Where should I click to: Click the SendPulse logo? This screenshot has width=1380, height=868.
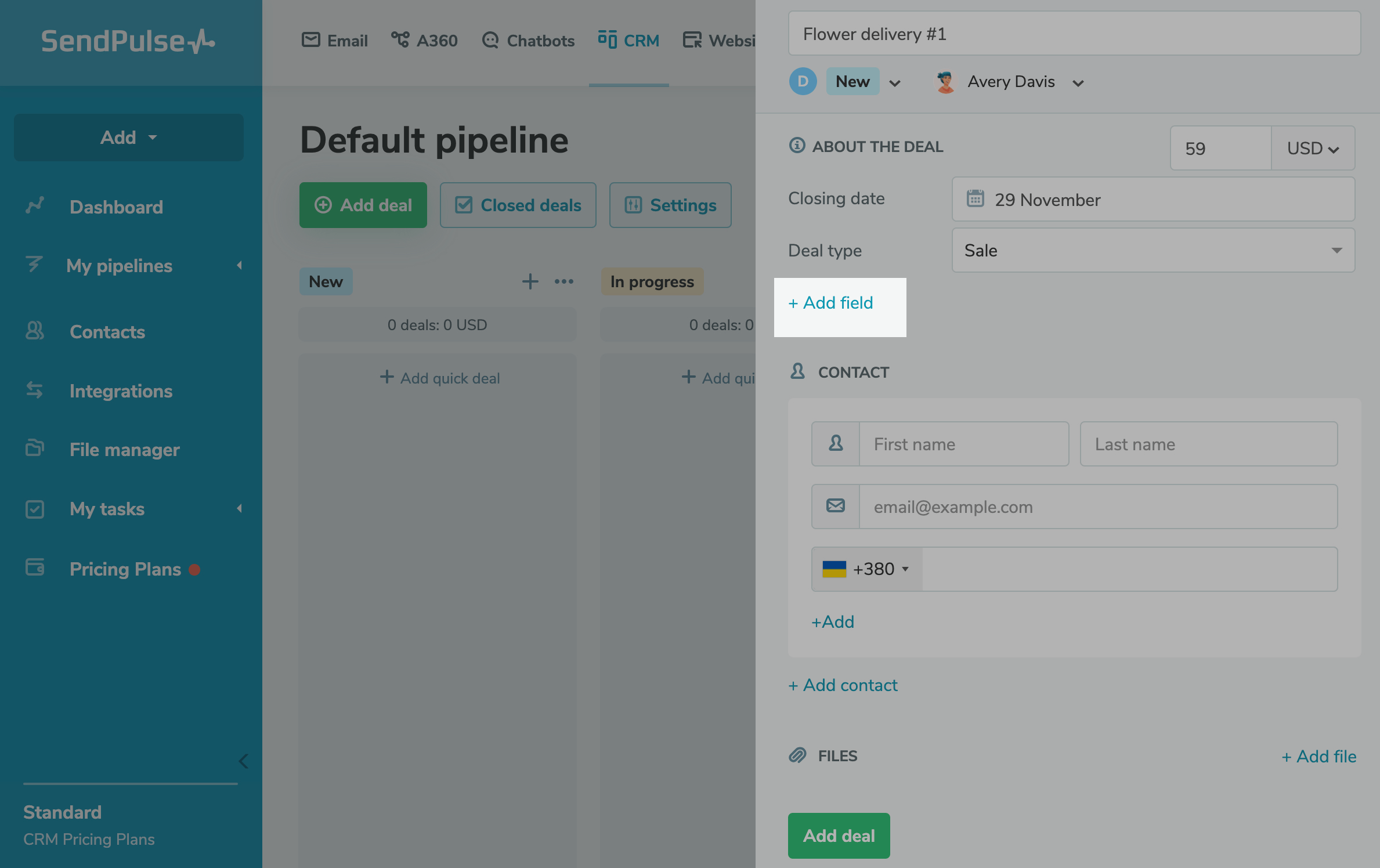click(x=128, y=41)
